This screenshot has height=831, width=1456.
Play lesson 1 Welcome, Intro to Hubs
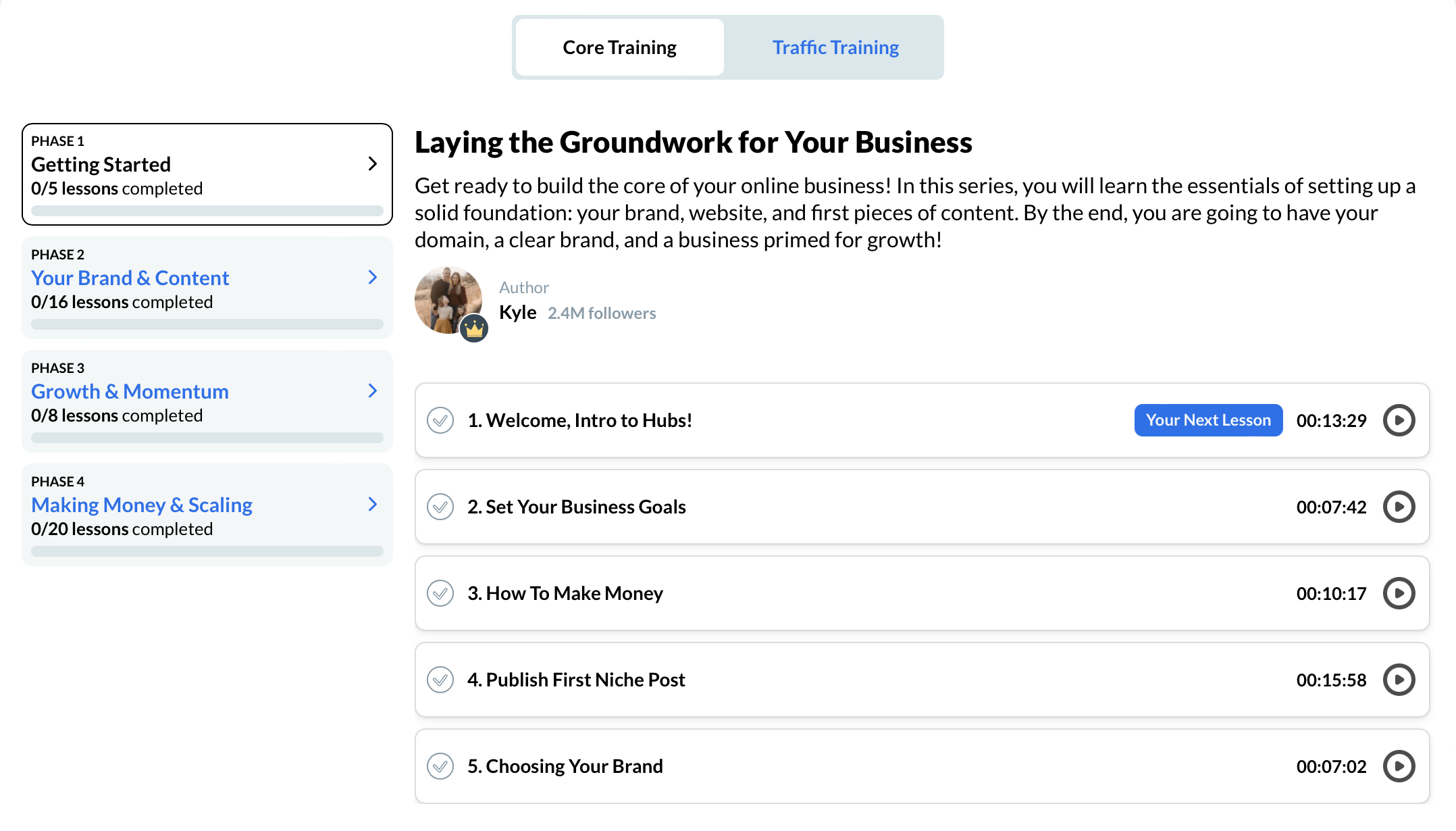[x=1399, y=420]
